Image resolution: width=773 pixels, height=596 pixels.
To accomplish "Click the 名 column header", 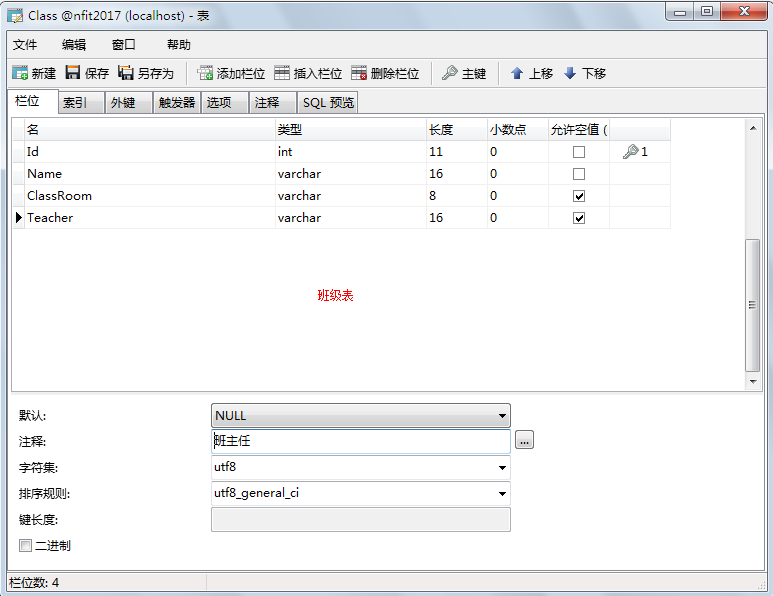I will pyautogui.click(x=150, y=130).
